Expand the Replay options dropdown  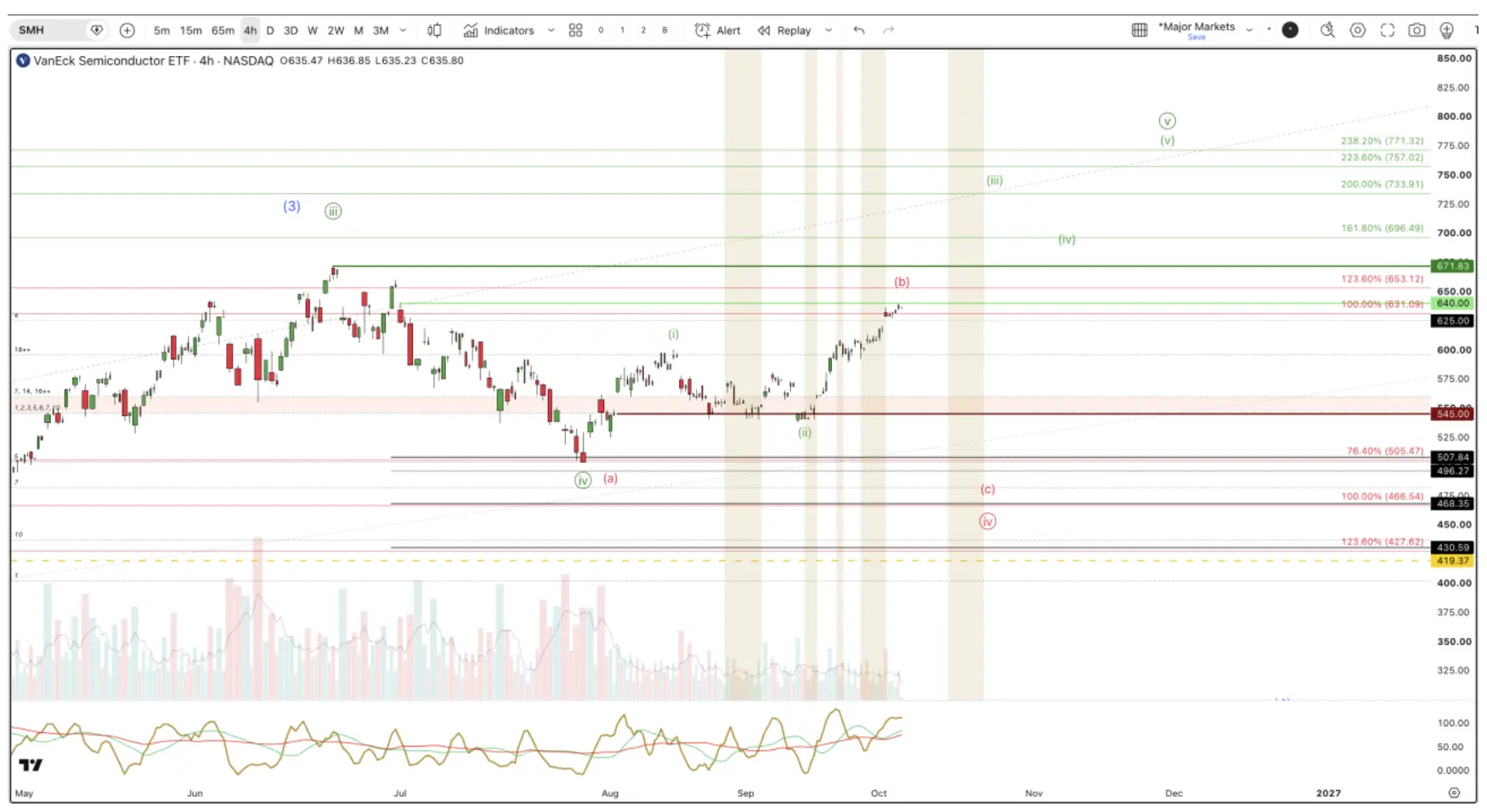click(828, 31)
